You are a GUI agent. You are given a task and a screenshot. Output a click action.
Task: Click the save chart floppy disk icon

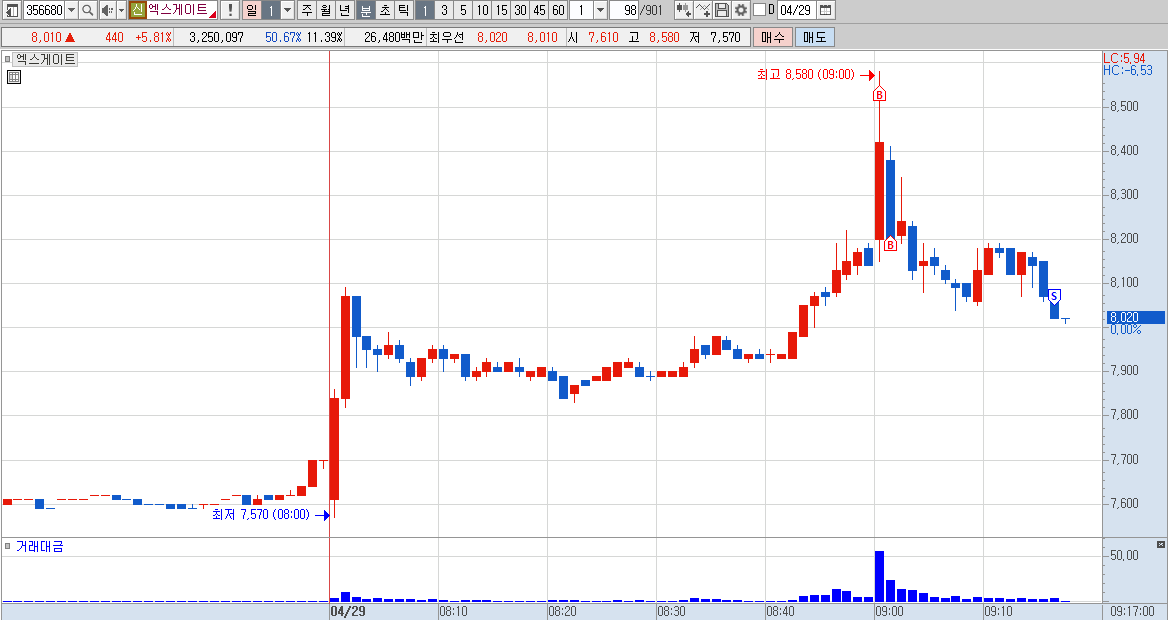722,10
